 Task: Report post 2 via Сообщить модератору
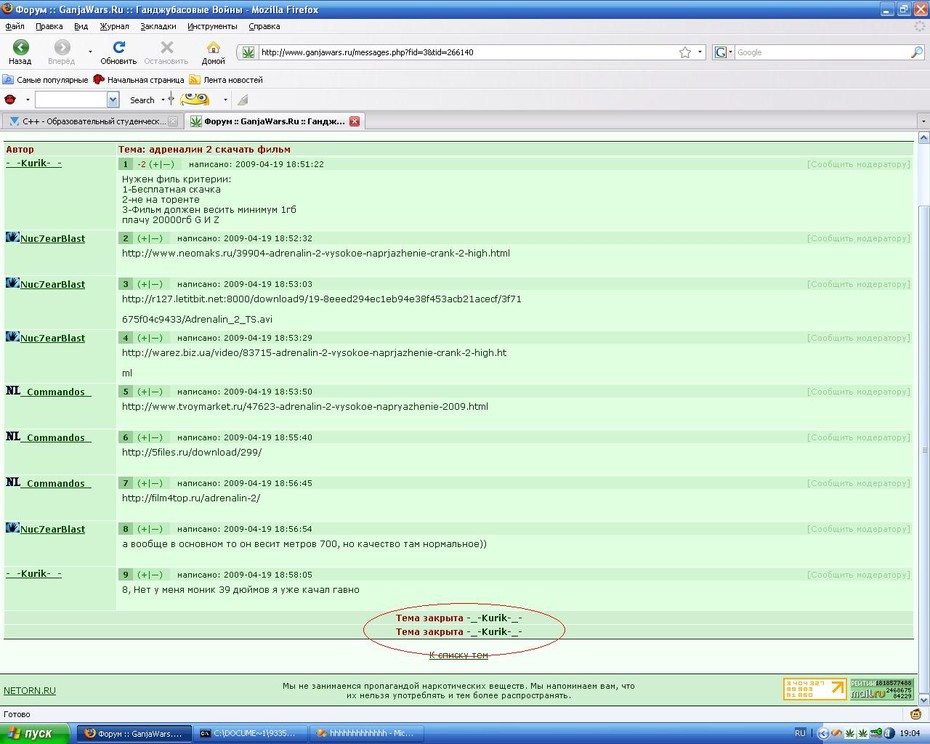click(x=858, y=239)
